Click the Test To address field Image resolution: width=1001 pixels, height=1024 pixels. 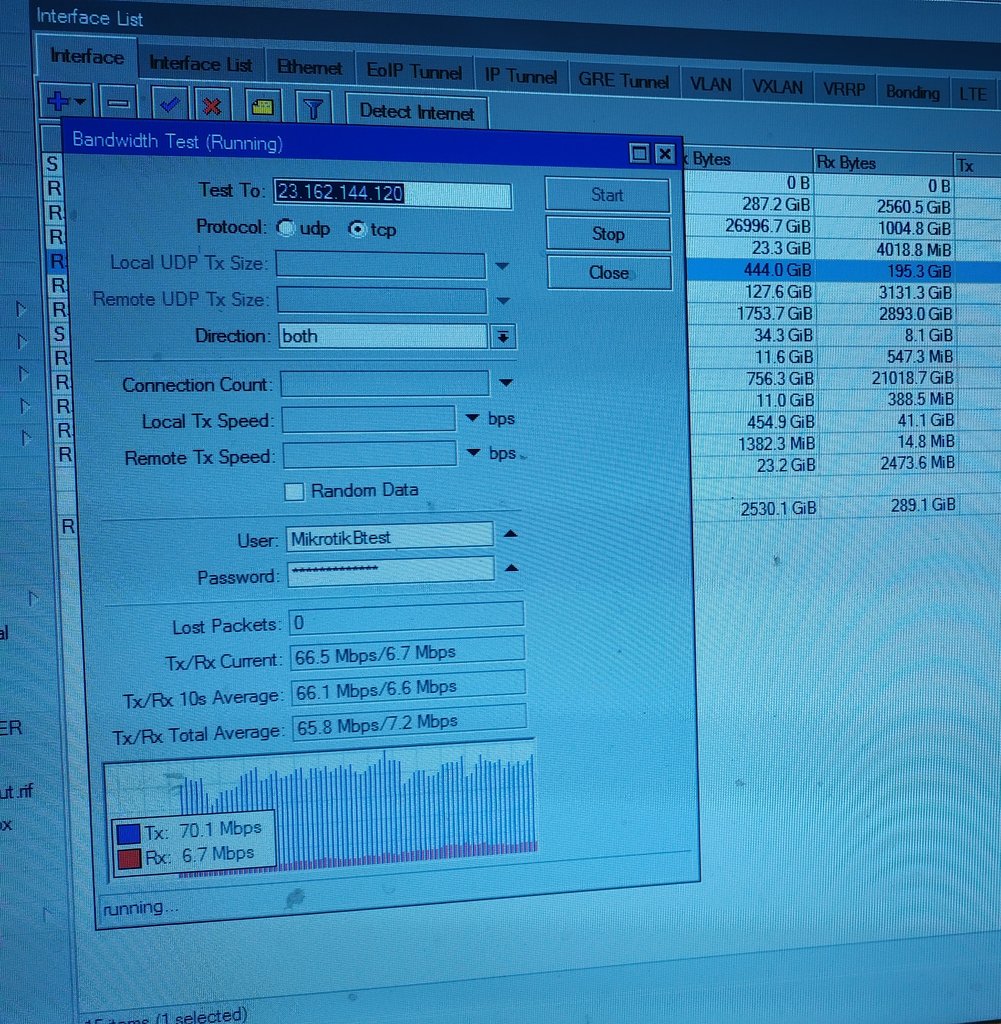coord(392,194)
